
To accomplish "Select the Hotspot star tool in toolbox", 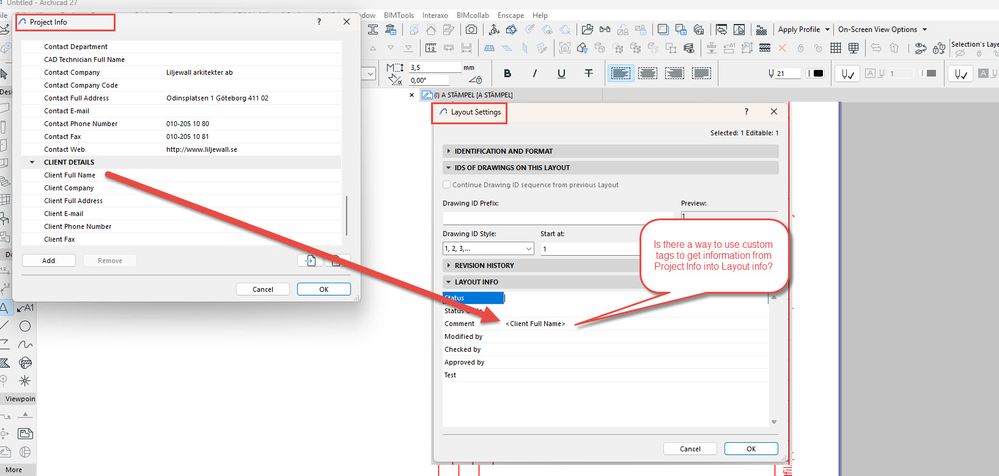I will tap(25, 381).
